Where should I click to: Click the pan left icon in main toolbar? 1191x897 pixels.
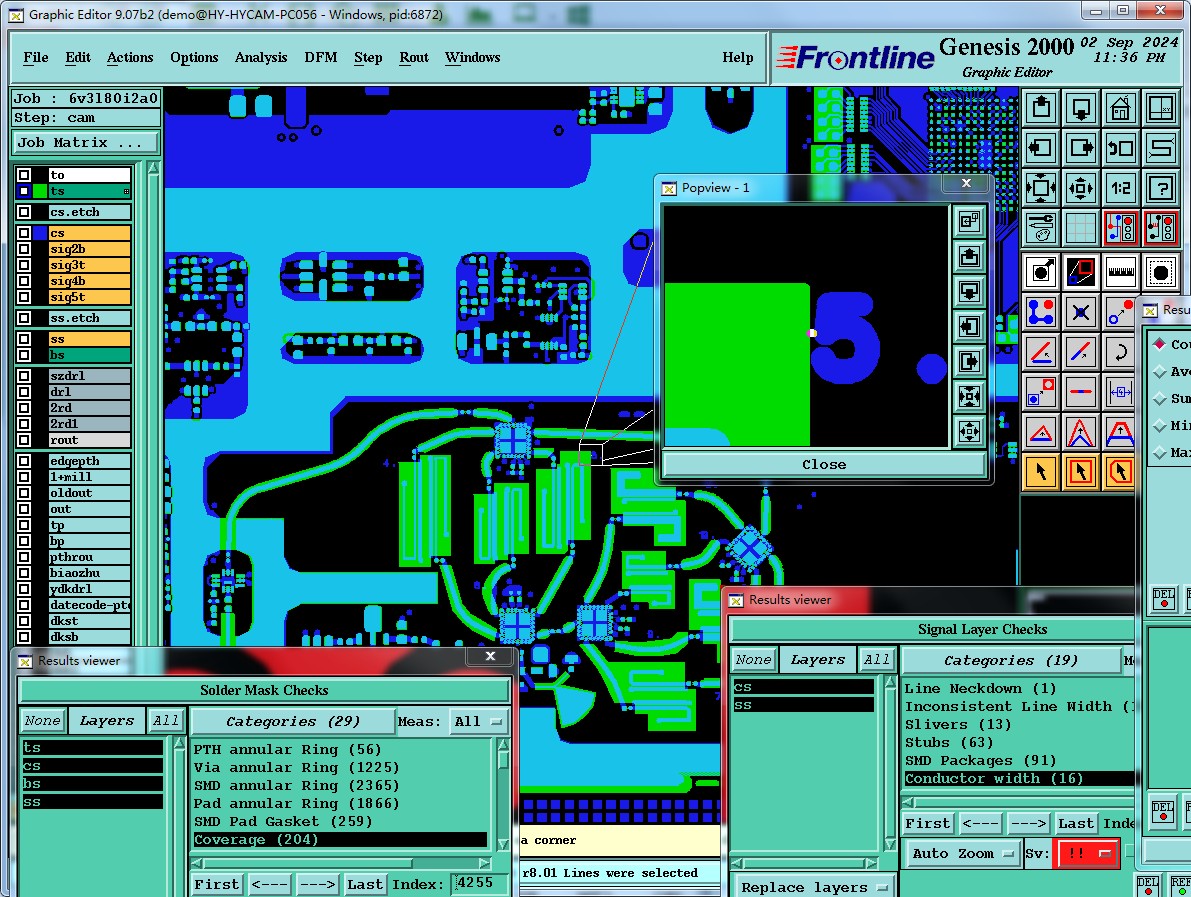tap(1041, 147)
